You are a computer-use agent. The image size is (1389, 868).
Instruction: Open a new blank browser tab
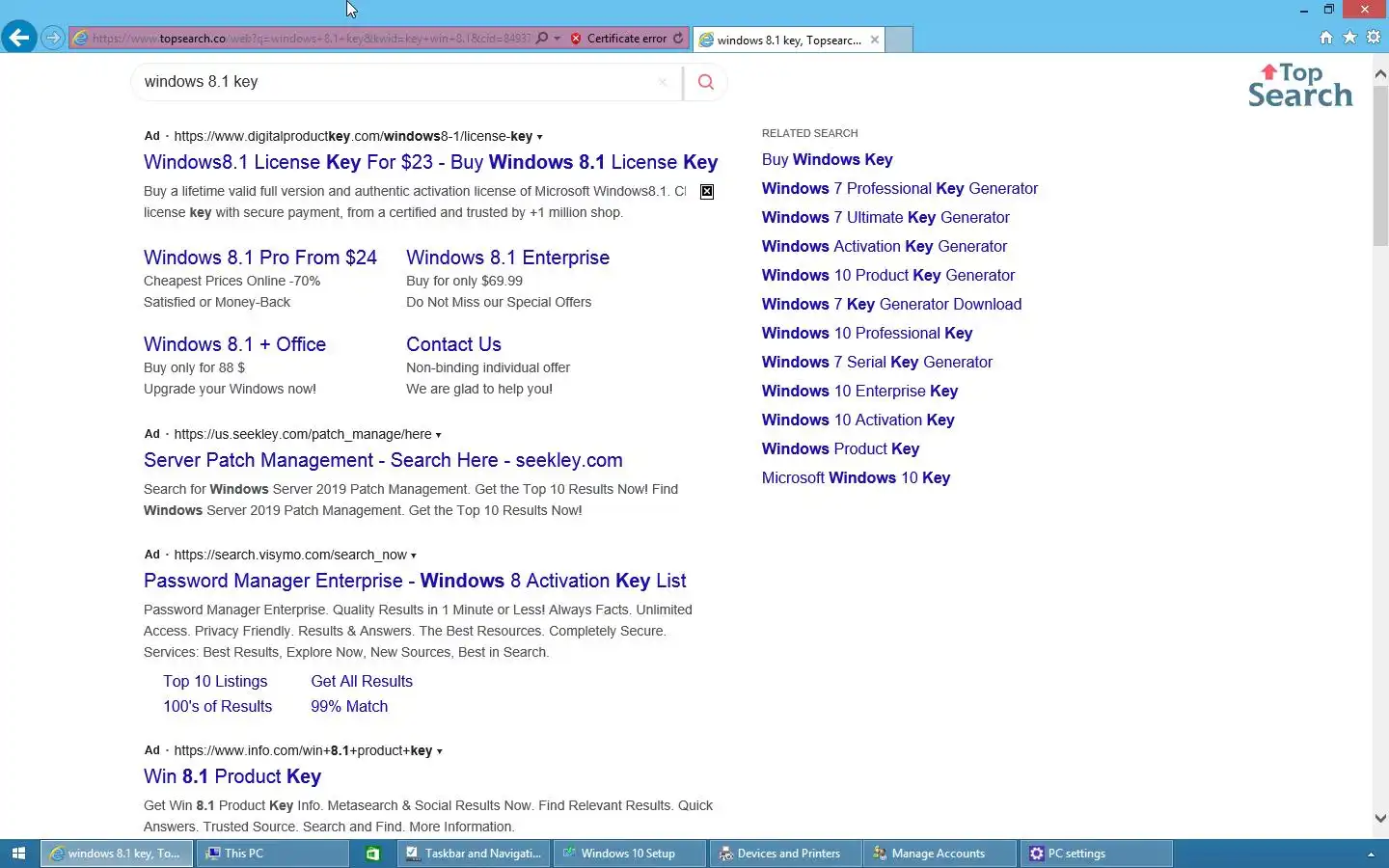click(899, 40)
